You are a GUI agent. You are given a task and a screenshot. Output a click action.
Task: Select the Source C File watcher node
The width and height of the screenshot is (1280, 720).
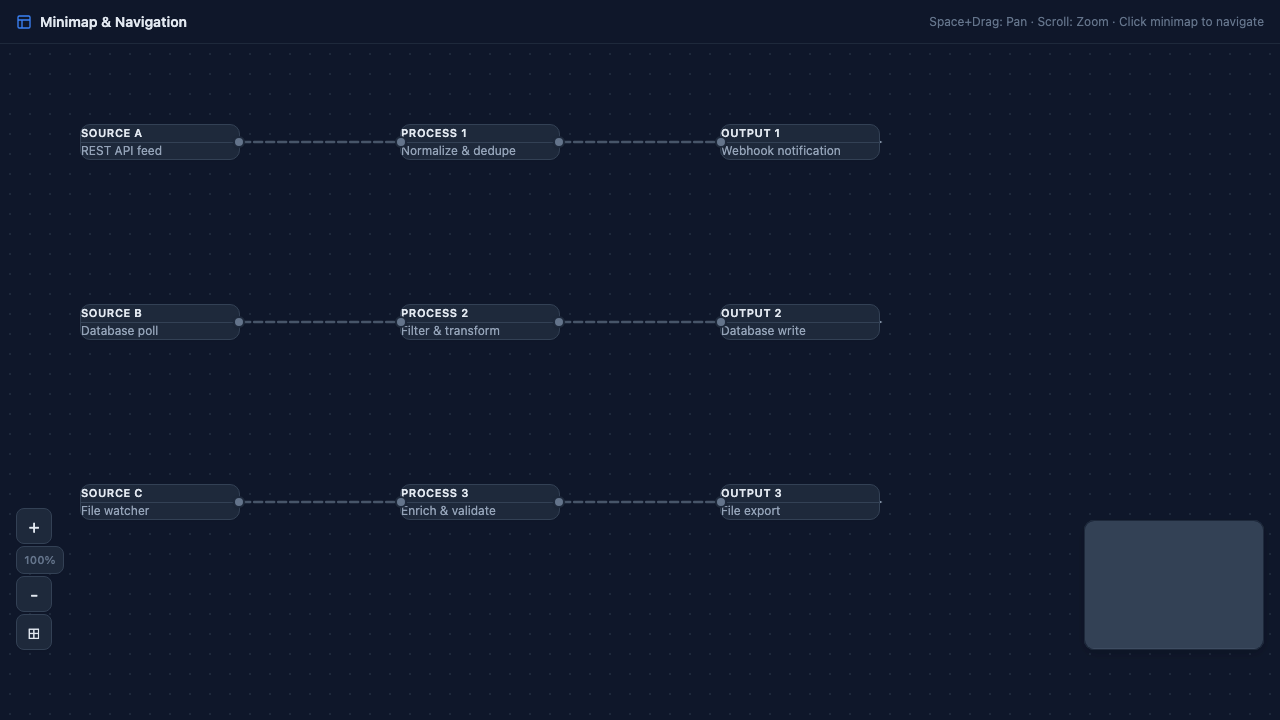click(x=160, y=502)
